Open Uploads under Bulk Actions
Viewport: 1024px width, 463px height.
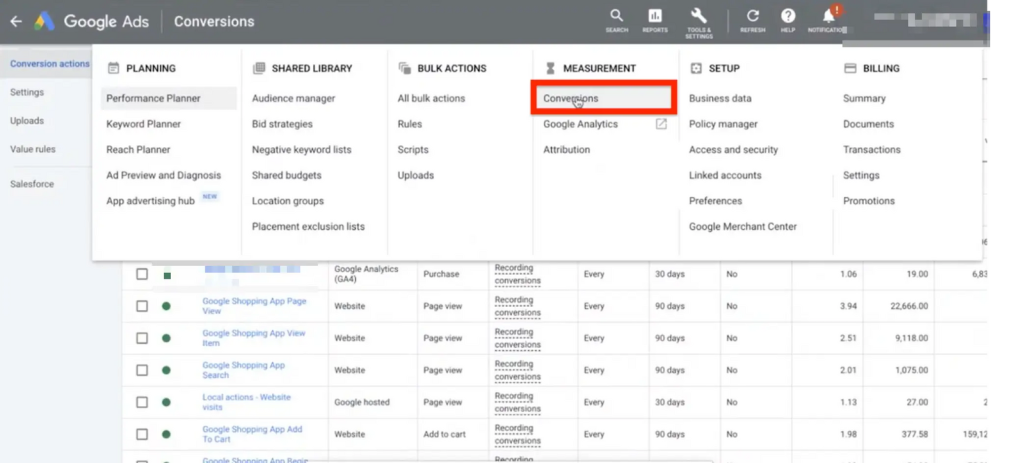pyautogui.click(x=416, y=175)
